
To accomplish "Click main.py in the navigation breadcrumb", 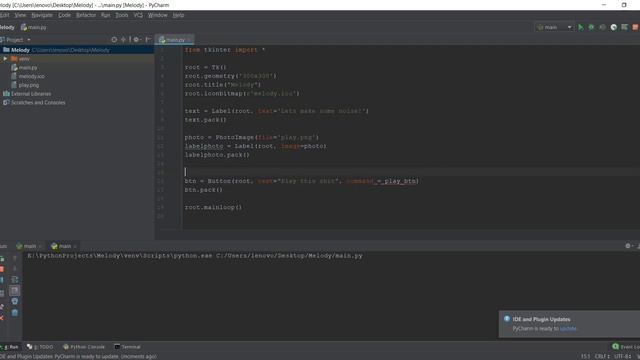I will pyautogui.click(x=37, y=27).
